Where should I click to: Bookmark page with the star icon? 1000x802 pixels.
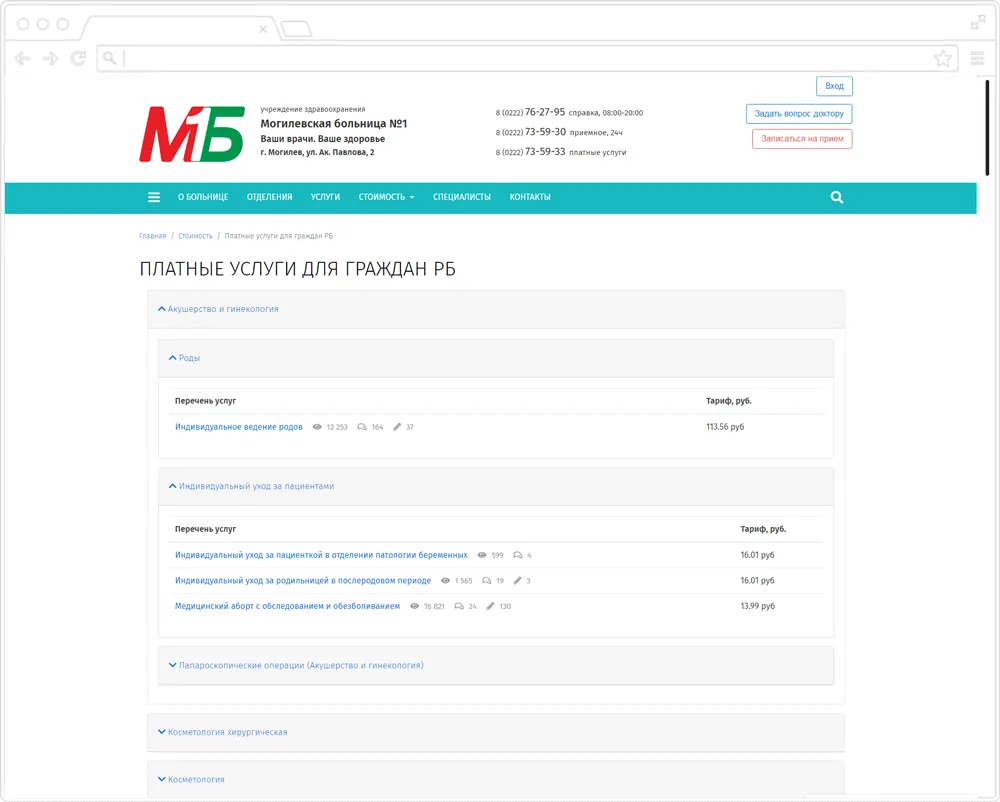tap(943, 59)
